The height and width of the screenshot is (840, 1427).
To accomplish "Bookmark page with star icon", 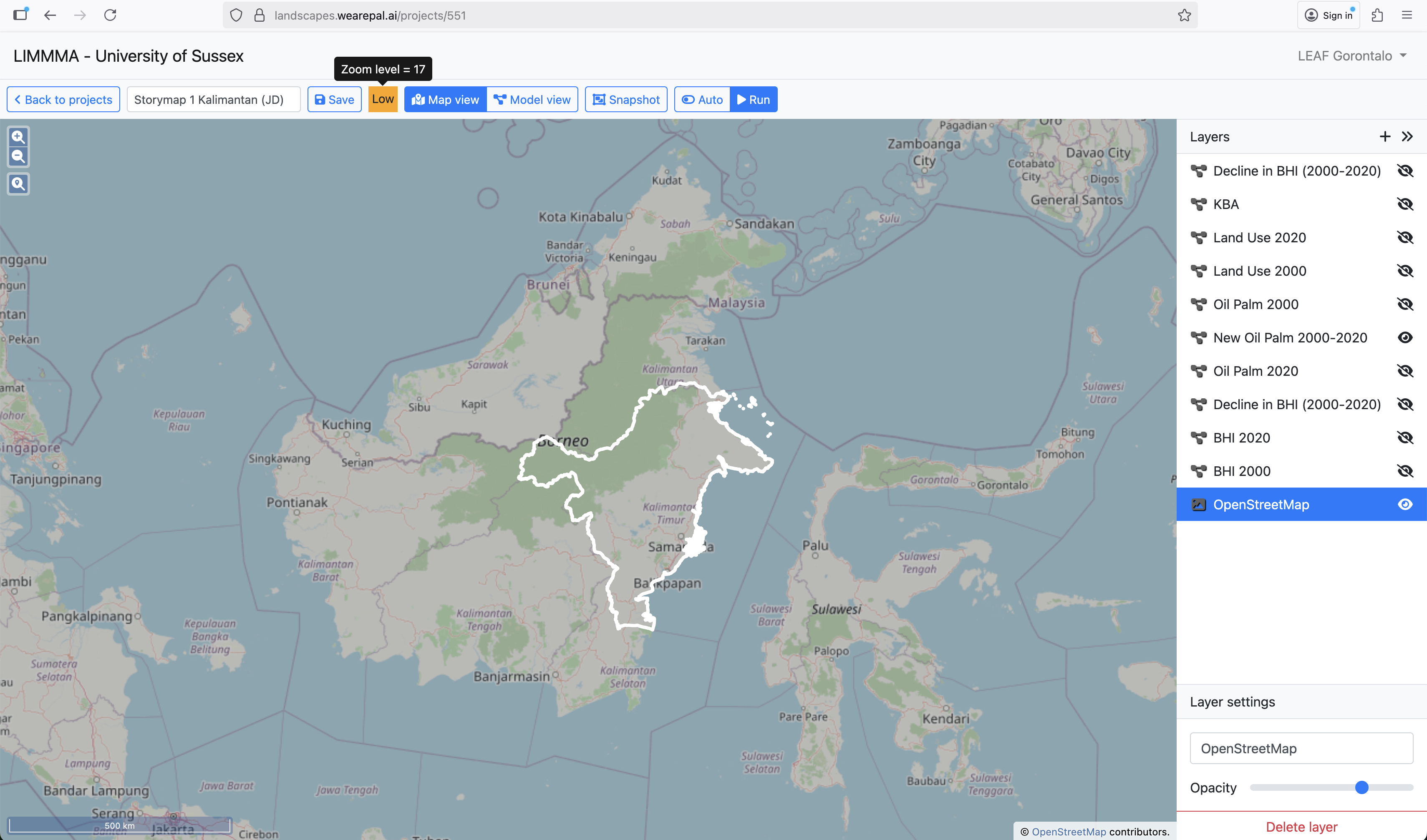I will click(x=1184, y=15).
